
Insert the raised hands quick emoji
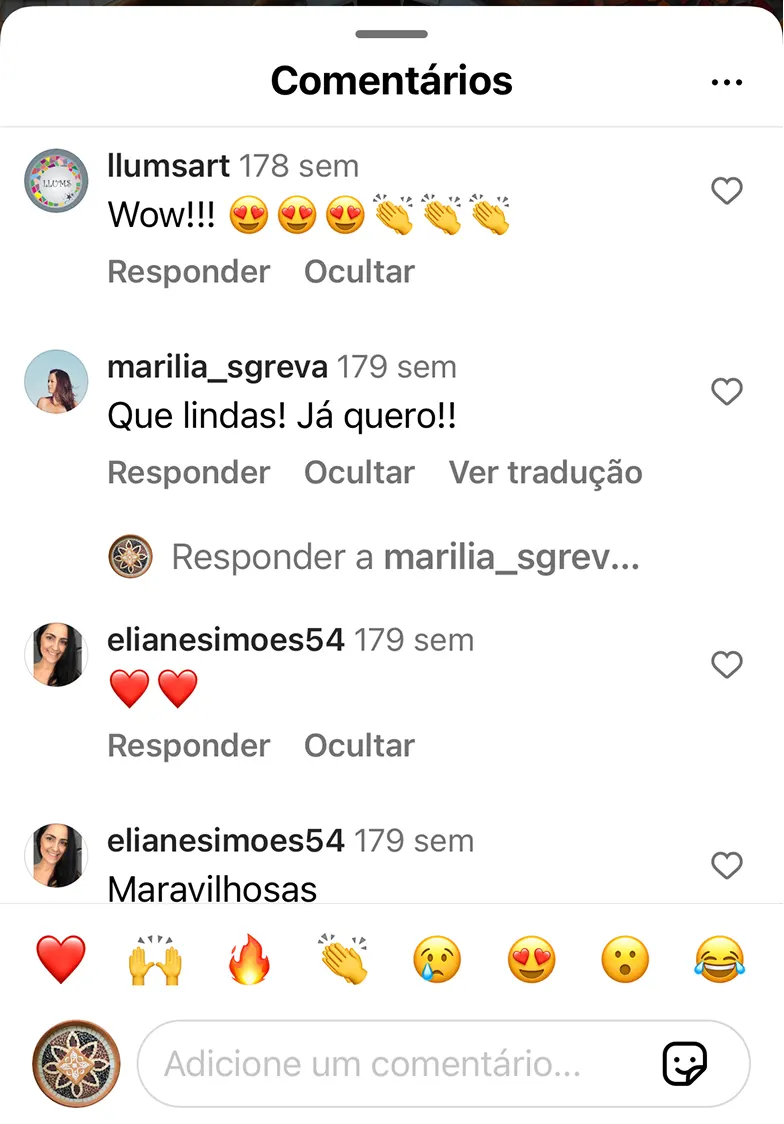click(x=155, y=959)
